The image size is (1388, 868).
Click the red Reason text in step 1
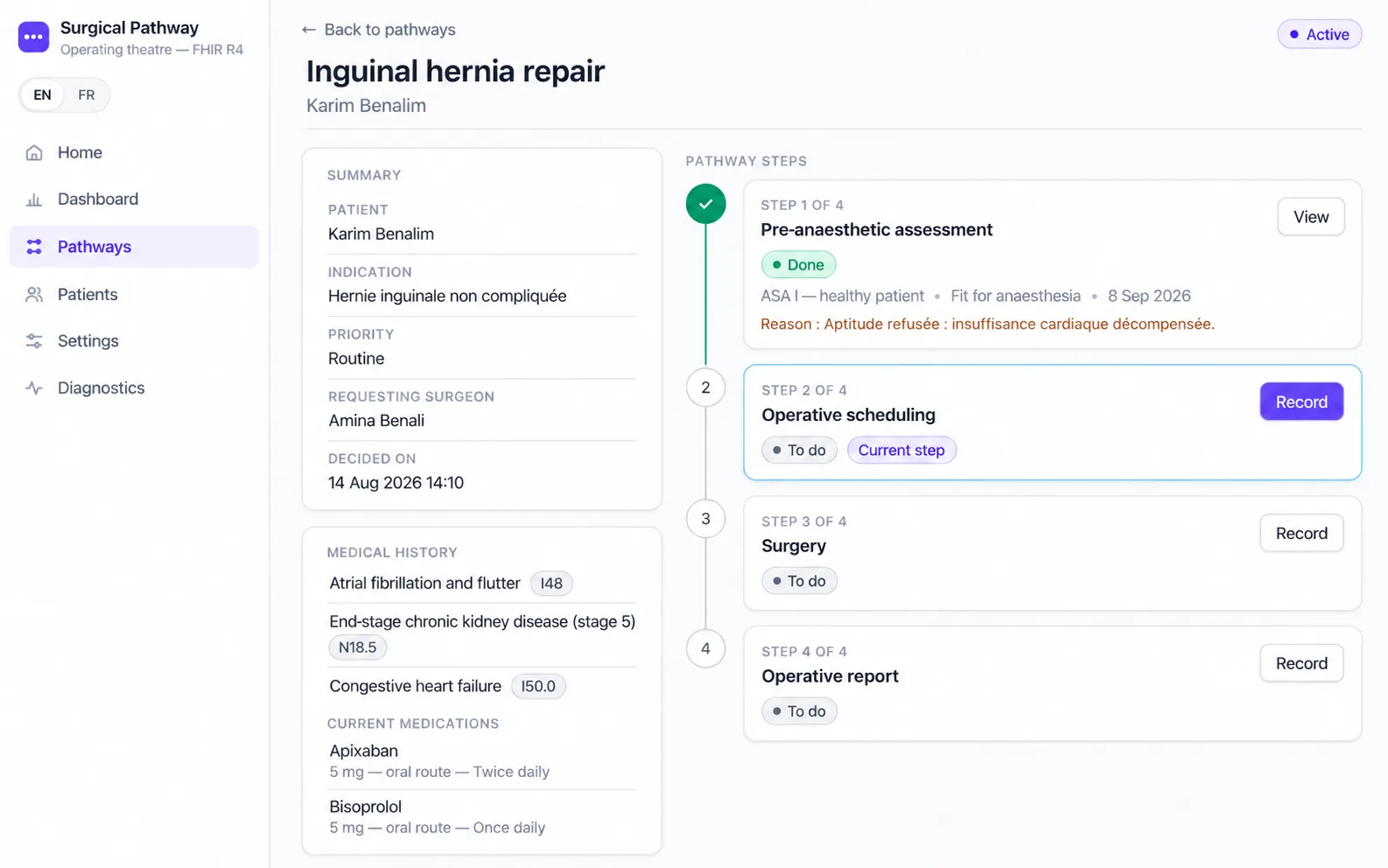tap(987, 325)
